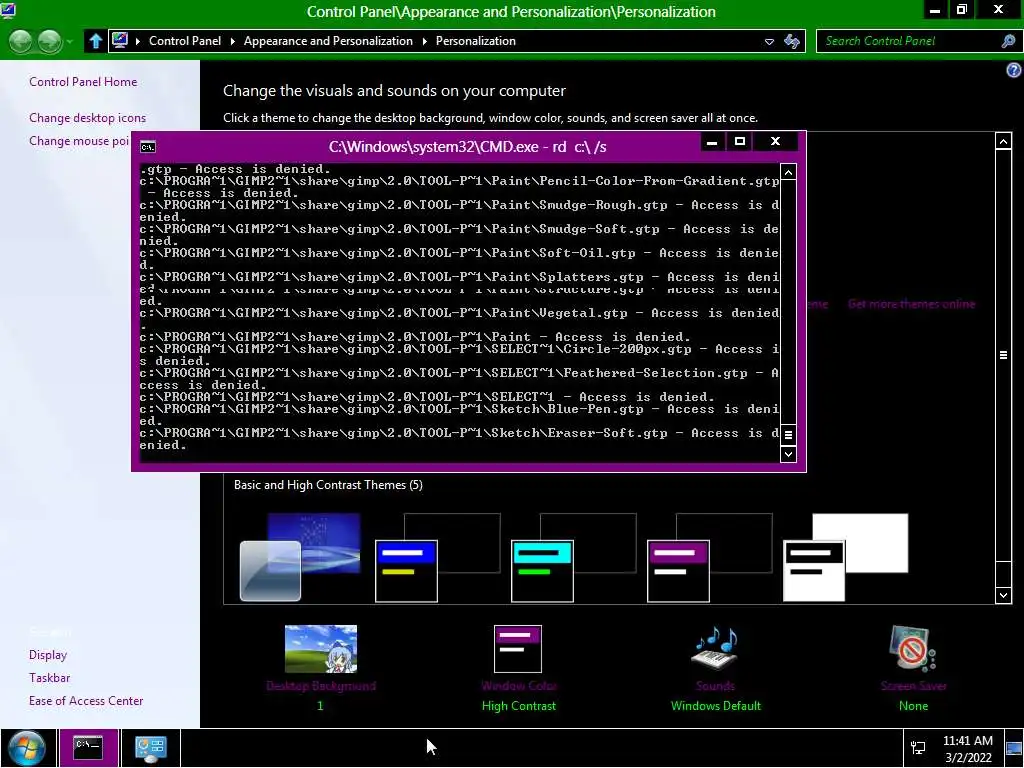Click theme list scrollbar thumb
Viewport: 1024px width, 768px height.
pos(1003,355)
